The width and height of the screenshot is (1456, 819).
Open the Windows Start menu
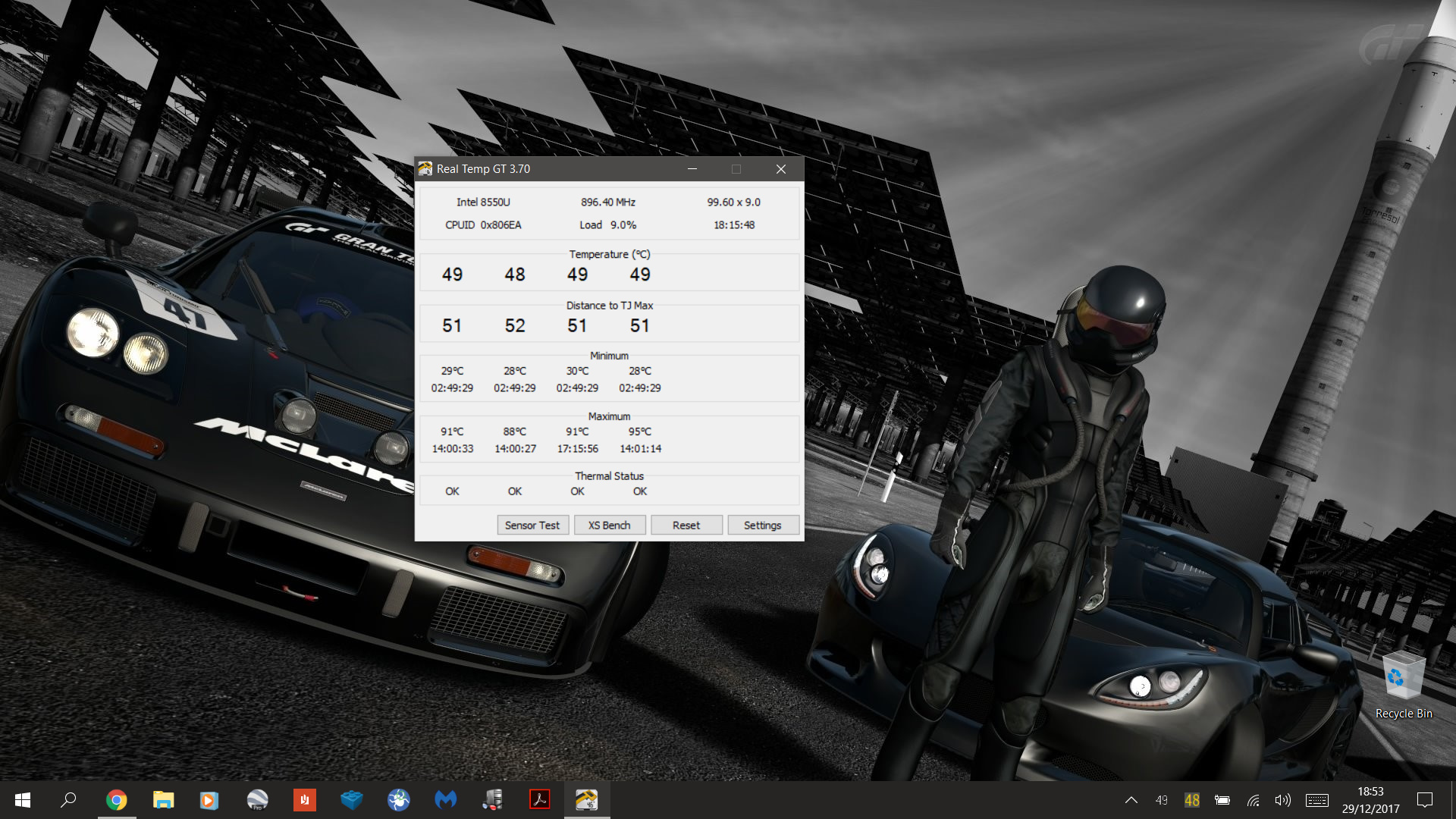click(23, 800)
